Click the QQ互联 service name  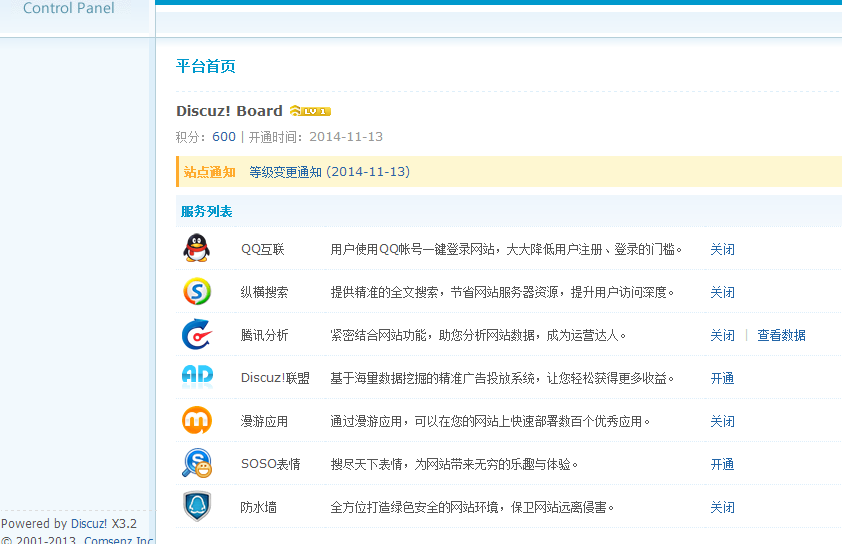(x=263, y=249)
